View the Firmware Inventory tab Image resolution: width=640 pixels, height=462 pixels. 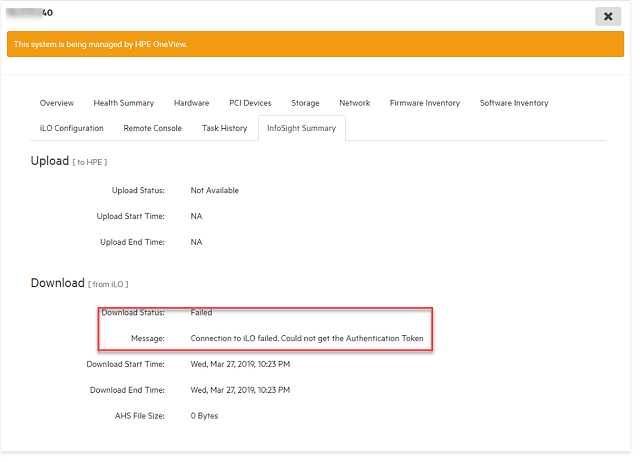(425, 103)
